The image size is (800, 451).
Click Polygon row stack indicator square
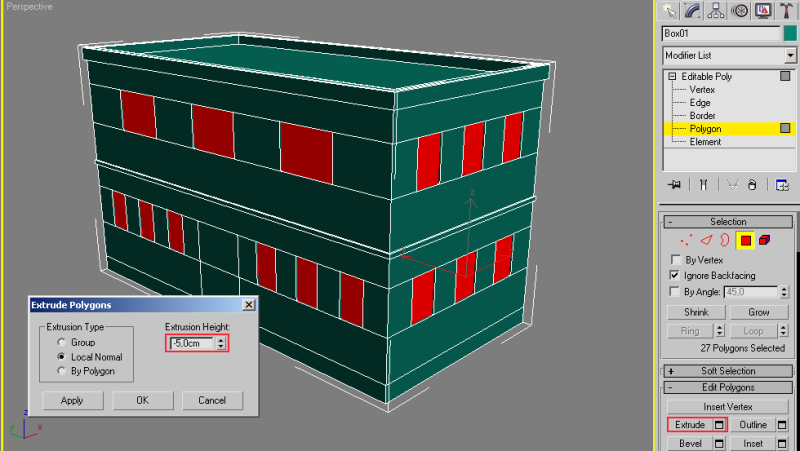pos(785,128)
